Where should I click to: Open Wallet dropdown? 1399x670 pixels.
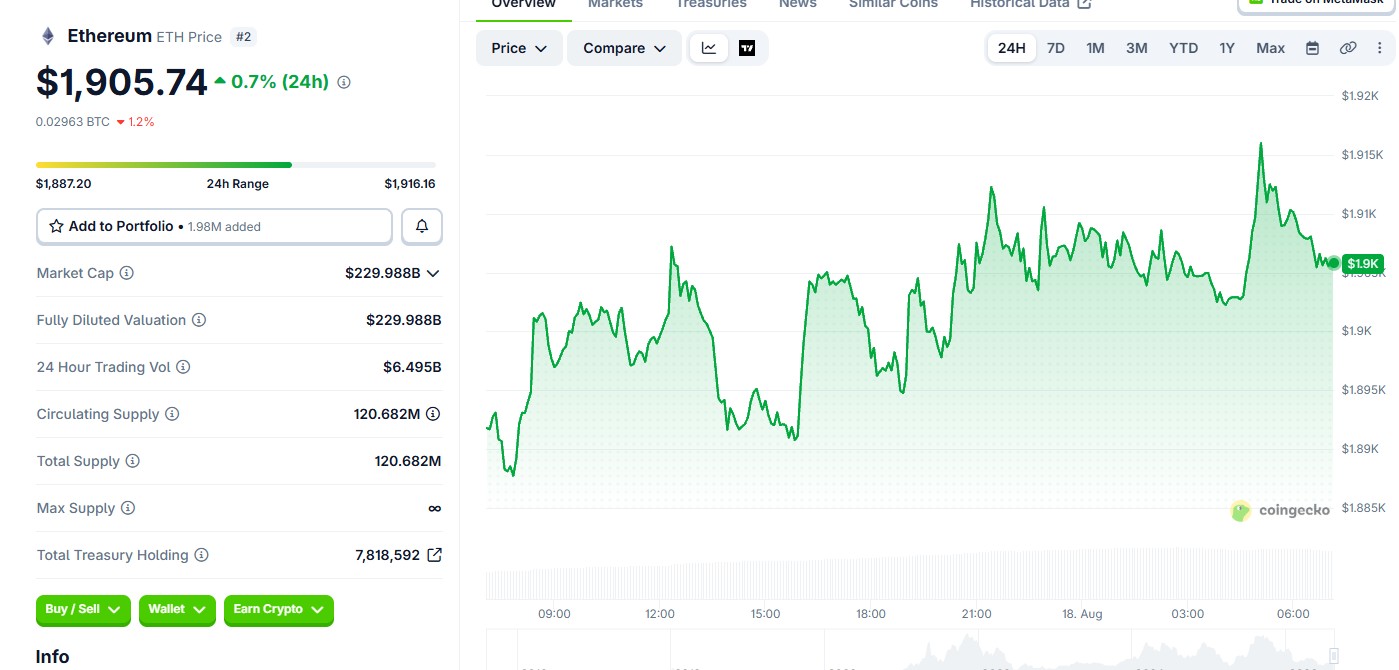(x=177, y=610)
